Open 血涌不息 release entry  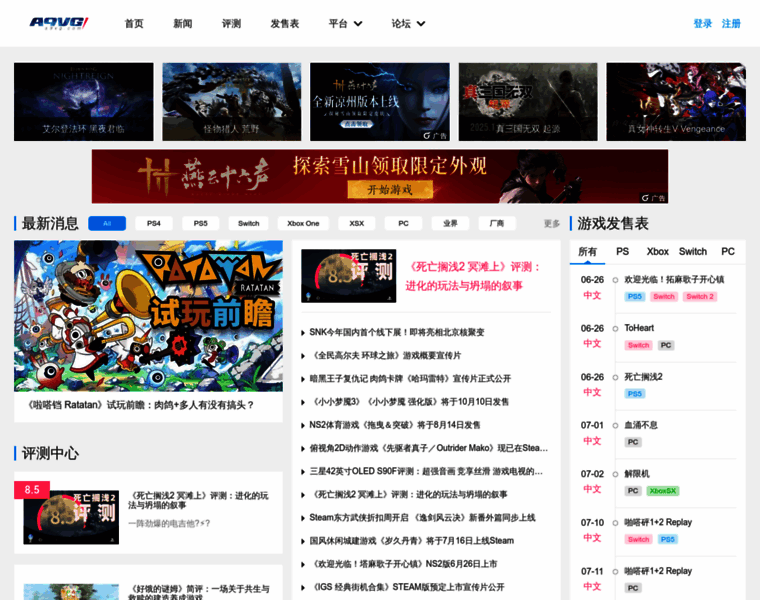[x=641, y=425]
